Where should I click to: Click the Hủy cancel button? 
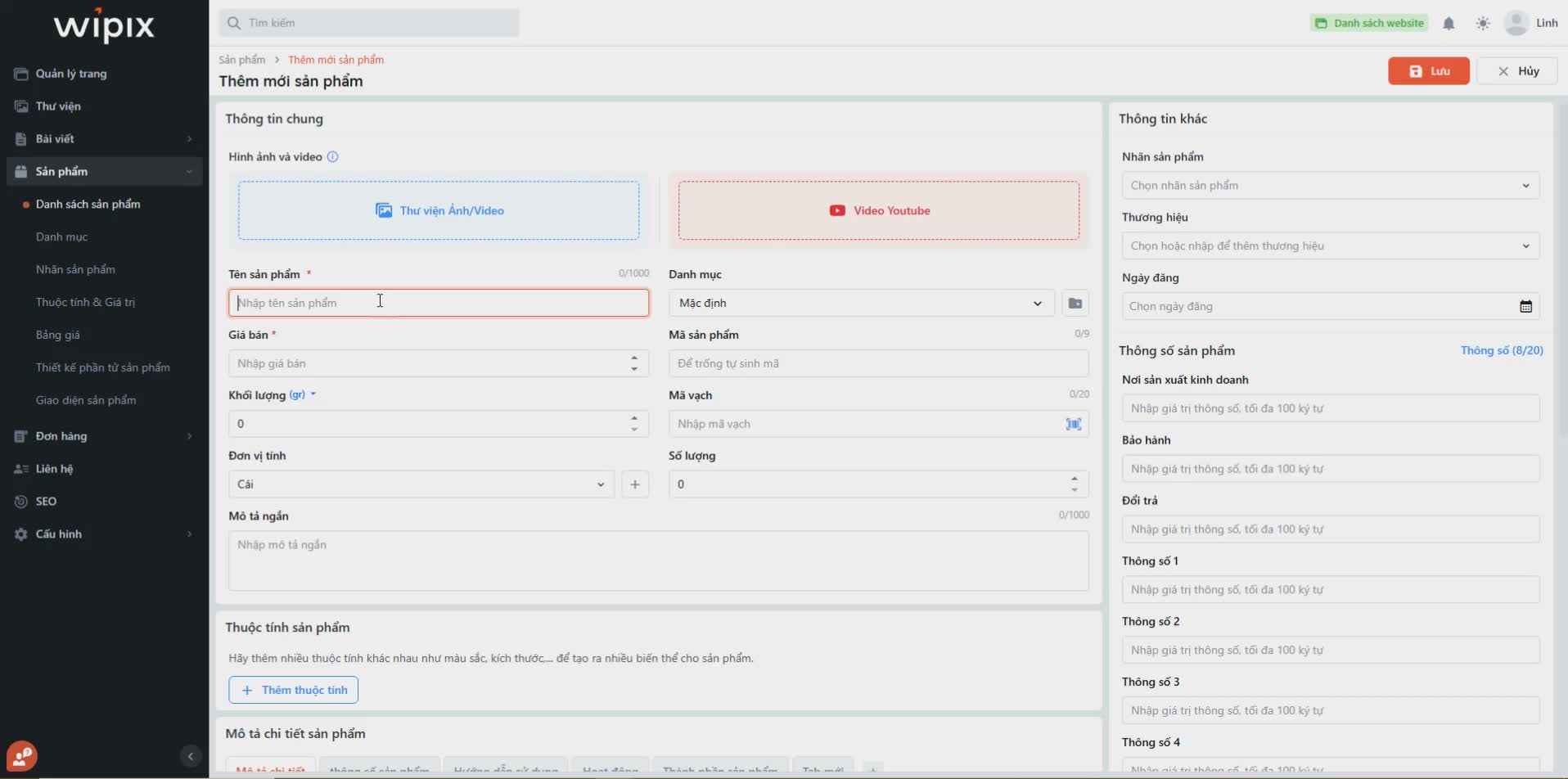tap(1519, 71)
